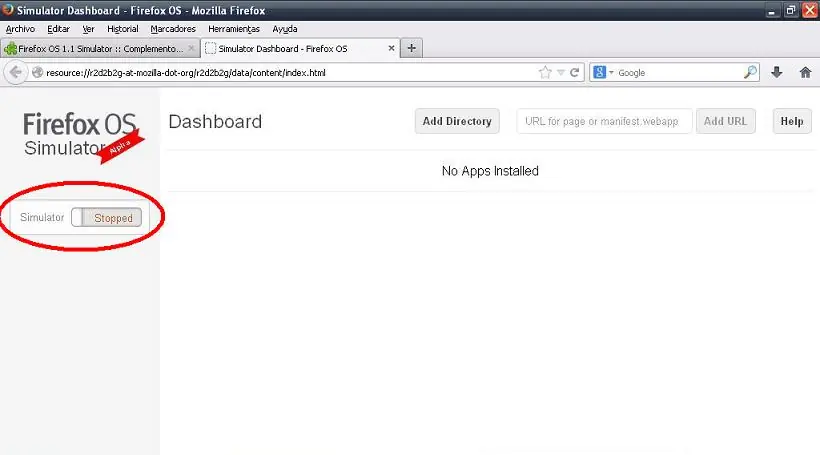Open the Editar menu
Viewport: 820px width, 455px height.
click(58, 29)
